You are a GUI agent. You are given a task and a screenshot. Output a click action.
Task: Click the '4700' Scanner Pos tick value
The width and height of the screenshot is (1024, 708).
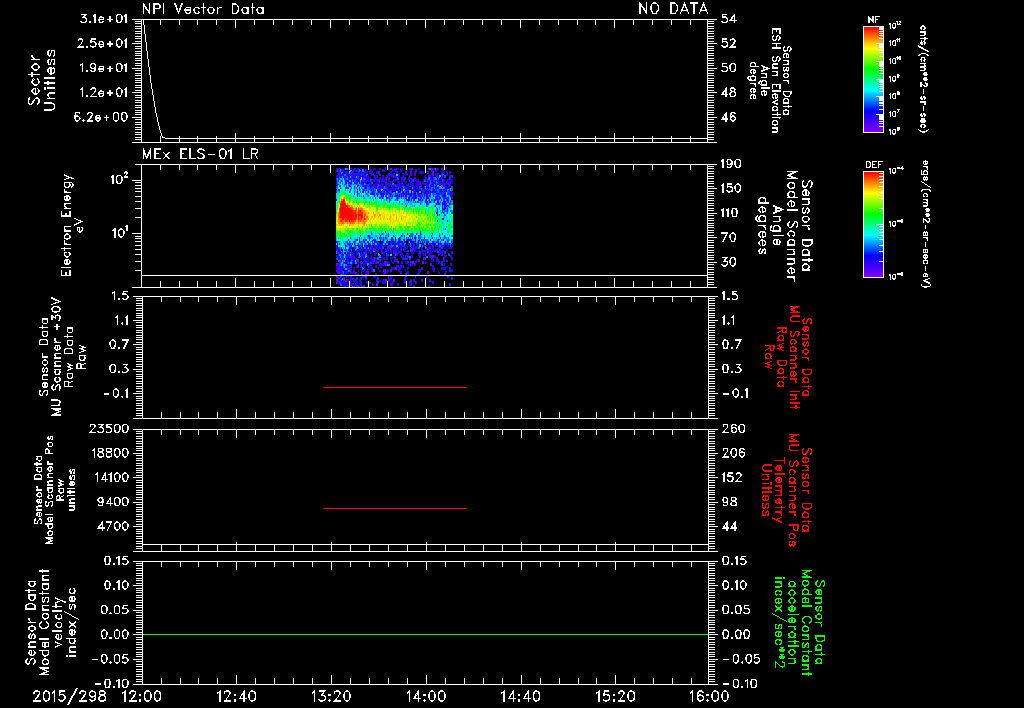(114, 526)
